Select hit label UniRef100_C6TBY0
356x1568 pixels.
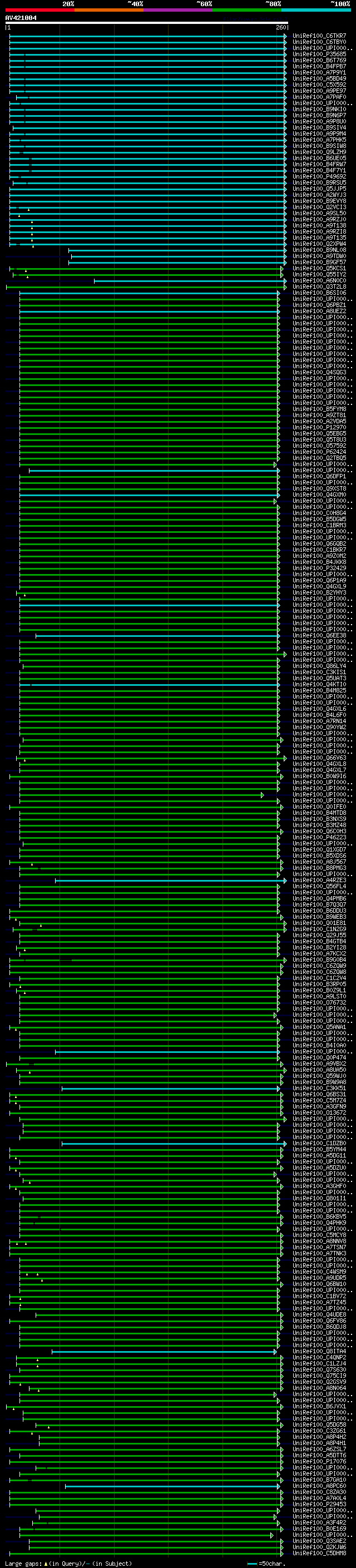click(x=319, y=42)
